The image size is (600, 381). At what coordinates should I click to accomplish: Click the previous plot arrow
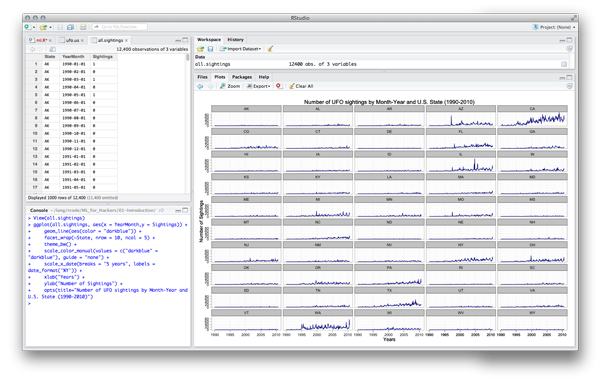[200, 86]
